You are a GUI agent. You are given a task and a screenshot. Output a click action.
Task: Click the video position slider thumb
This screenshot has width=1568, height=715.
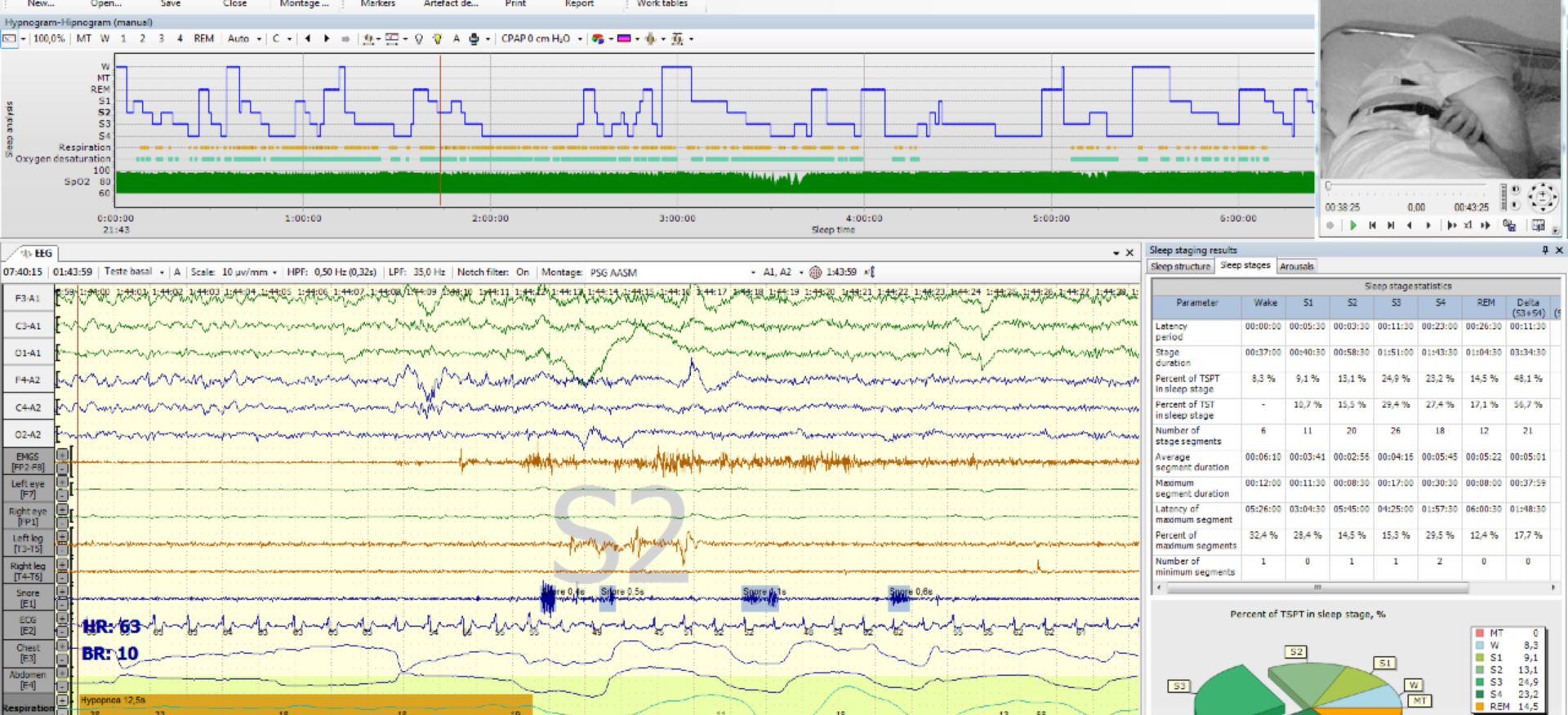(x=1328, y=185)
